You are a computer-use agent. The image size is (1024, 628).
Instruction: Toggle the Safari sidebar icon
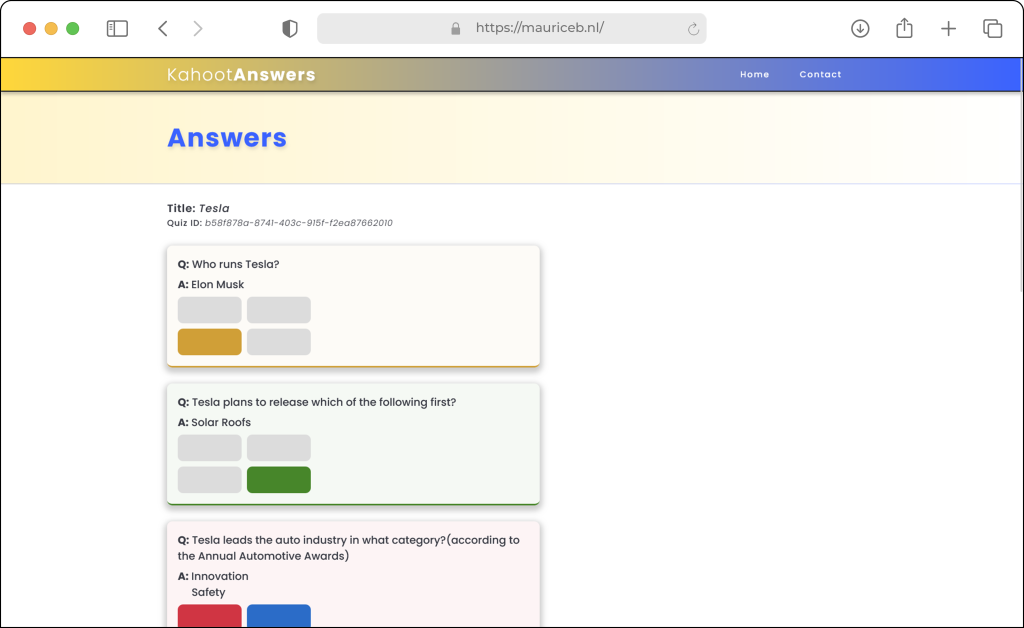[118, 29]
